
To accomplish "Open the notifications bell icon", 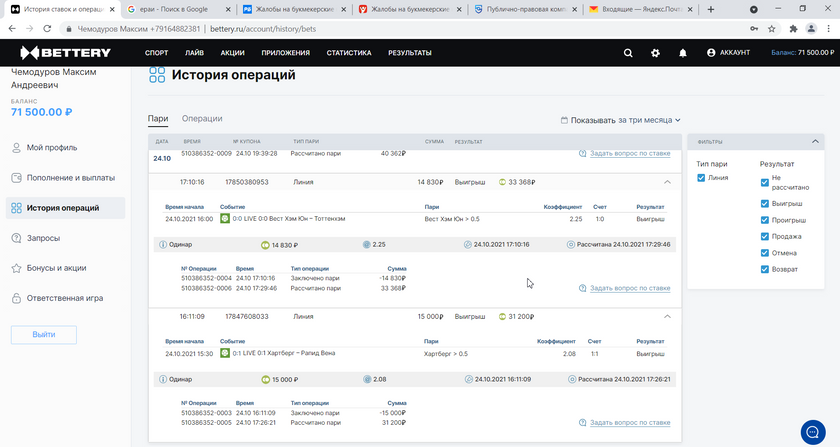I will [682, 53].
